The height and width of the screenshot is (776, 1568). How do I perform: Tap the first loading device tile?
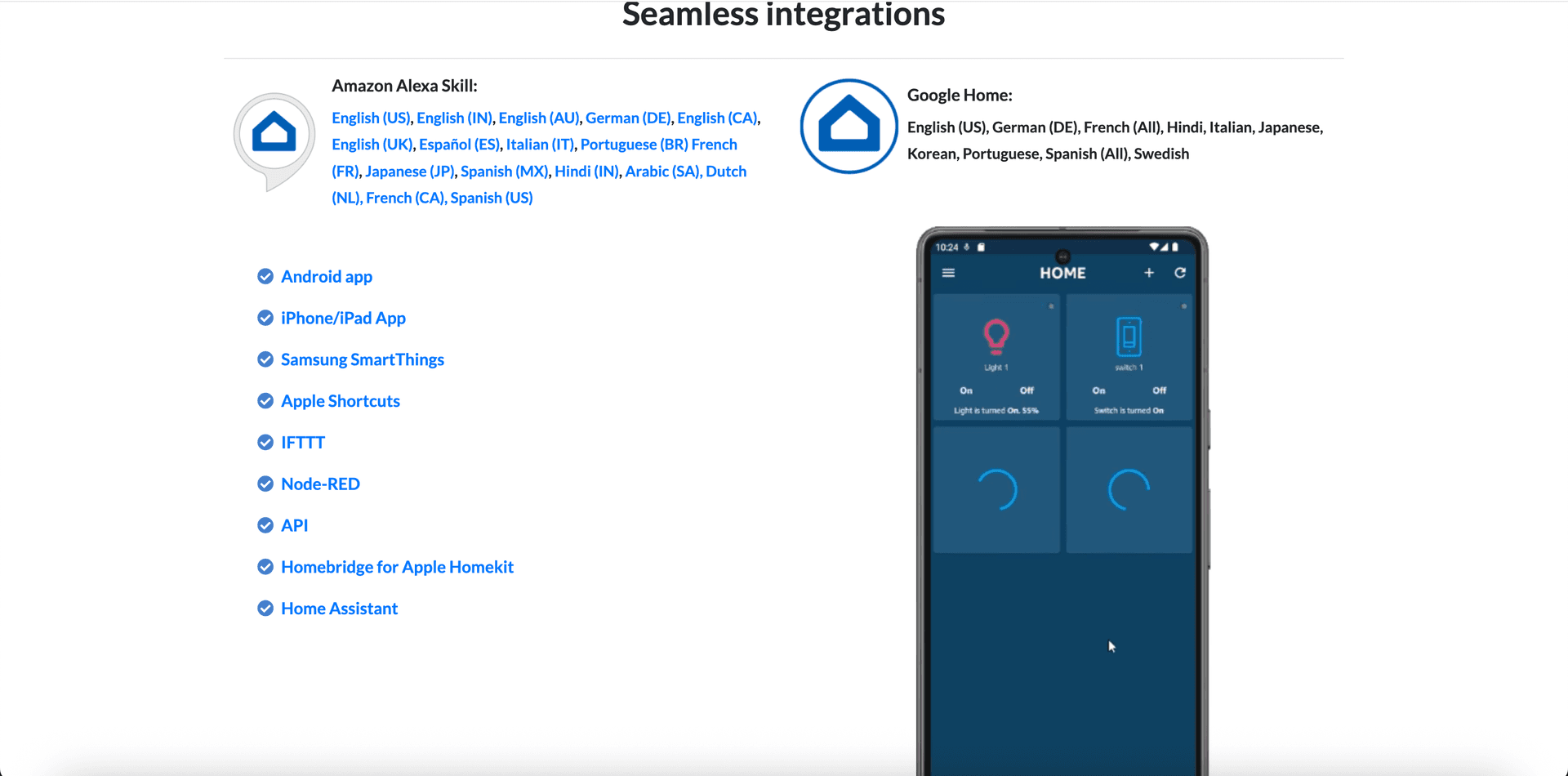coord(996,490)
